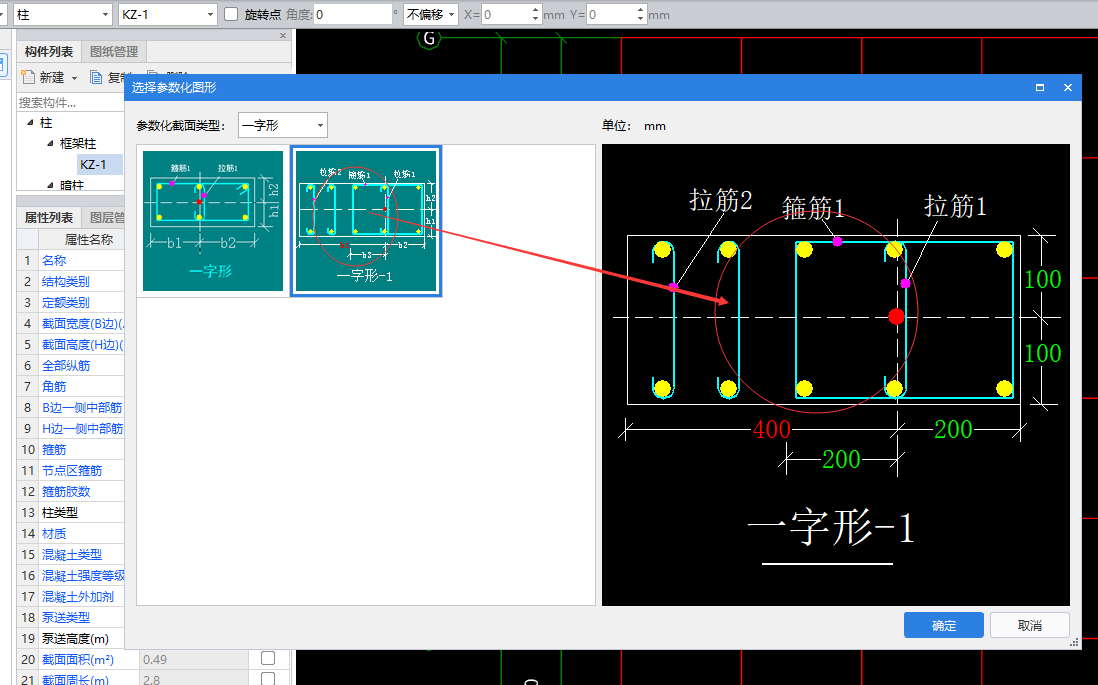Screen dimensions: 1098x685
Task: Click the 箍筋肢数 property row
Action: tap(71, 492)
